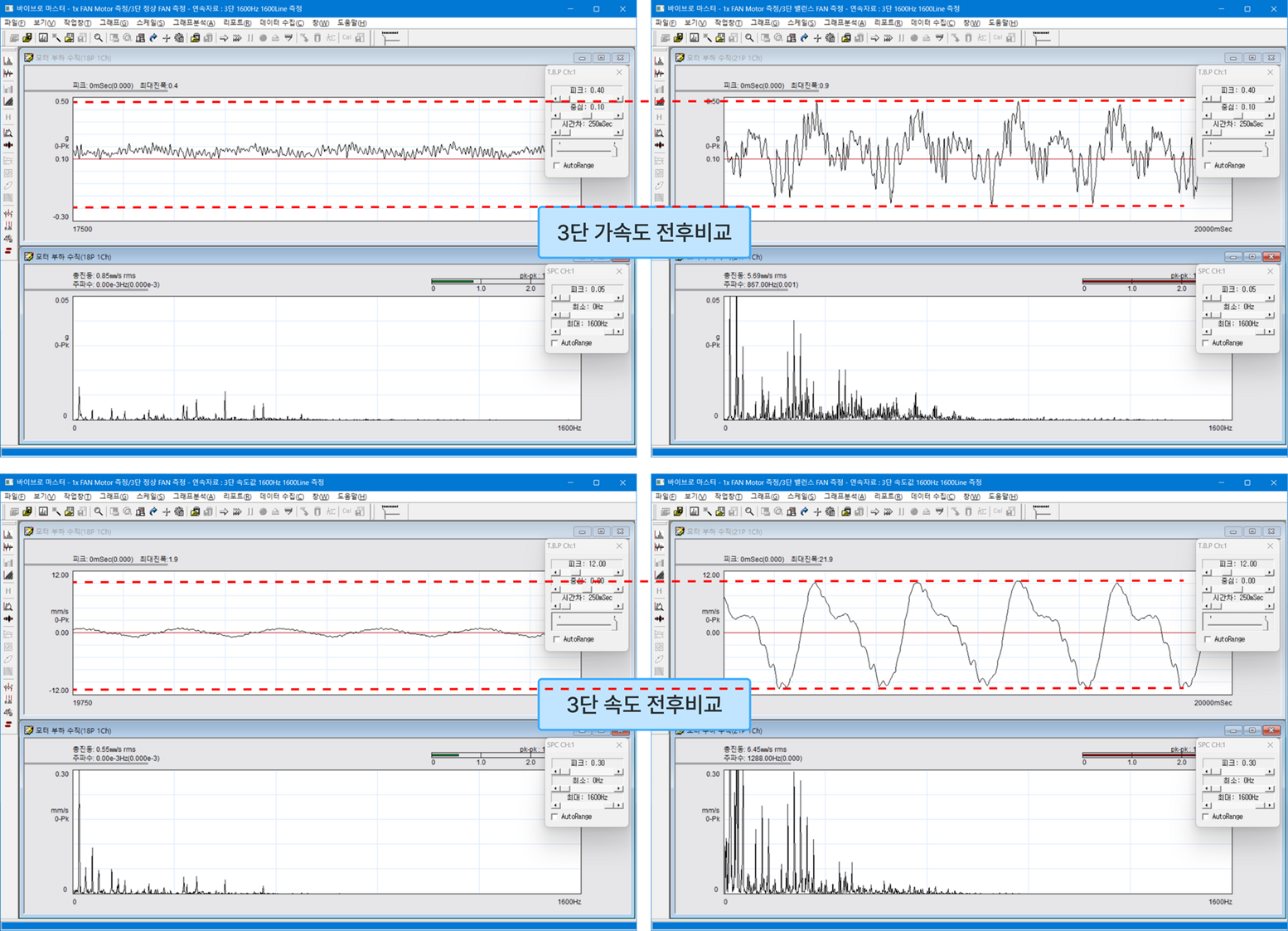Check AutoRange in bottom-left T.B.P Ch:1 panel

pos(557,639)
